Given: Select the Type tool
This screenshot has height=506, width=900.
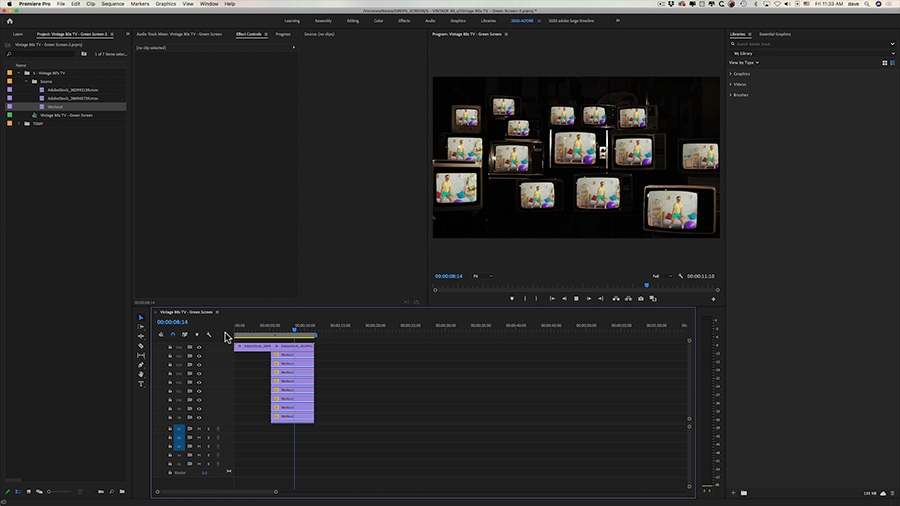Looking at the screenshot, I should [141, 384].
